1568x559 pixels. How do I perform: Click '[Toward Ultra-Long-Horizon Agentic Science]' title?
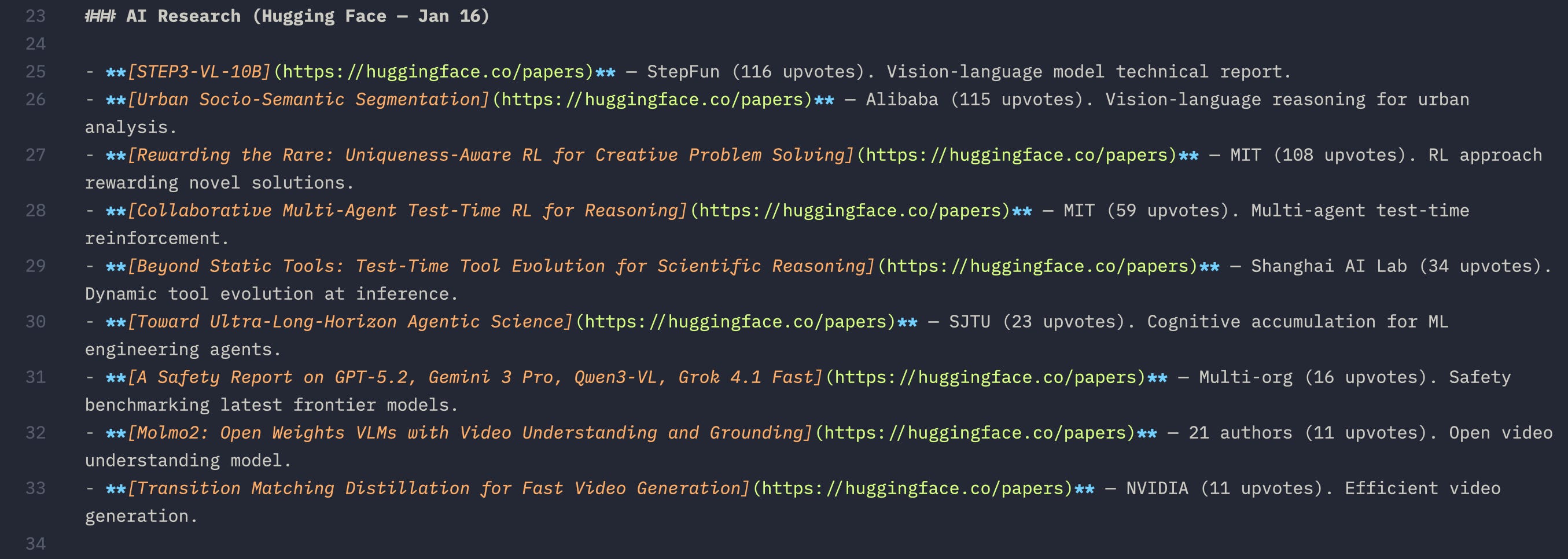click(x=350, y=322)
